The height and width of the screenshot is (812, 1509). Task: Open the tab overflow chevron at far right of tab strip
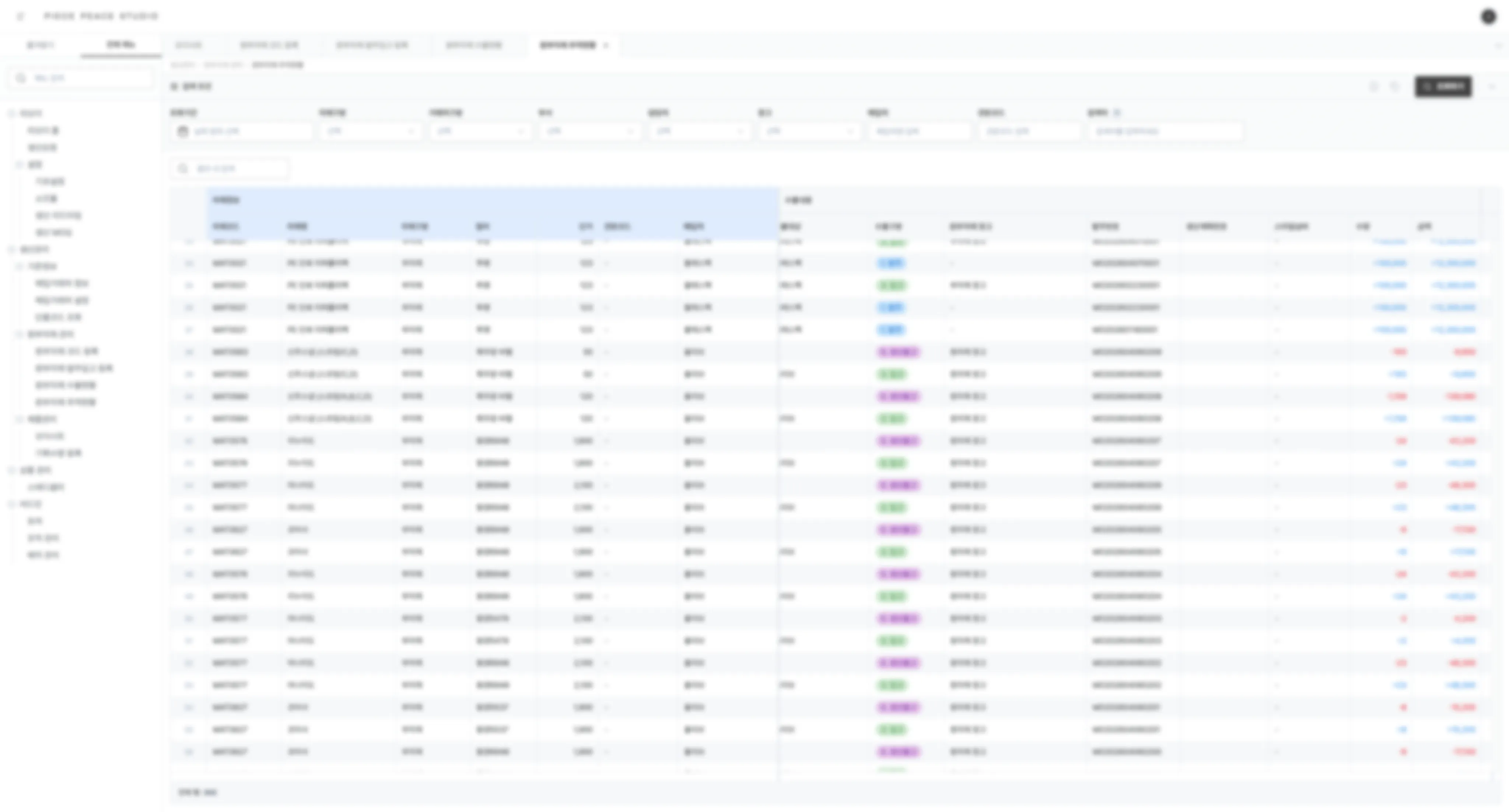coord(1498,45)
